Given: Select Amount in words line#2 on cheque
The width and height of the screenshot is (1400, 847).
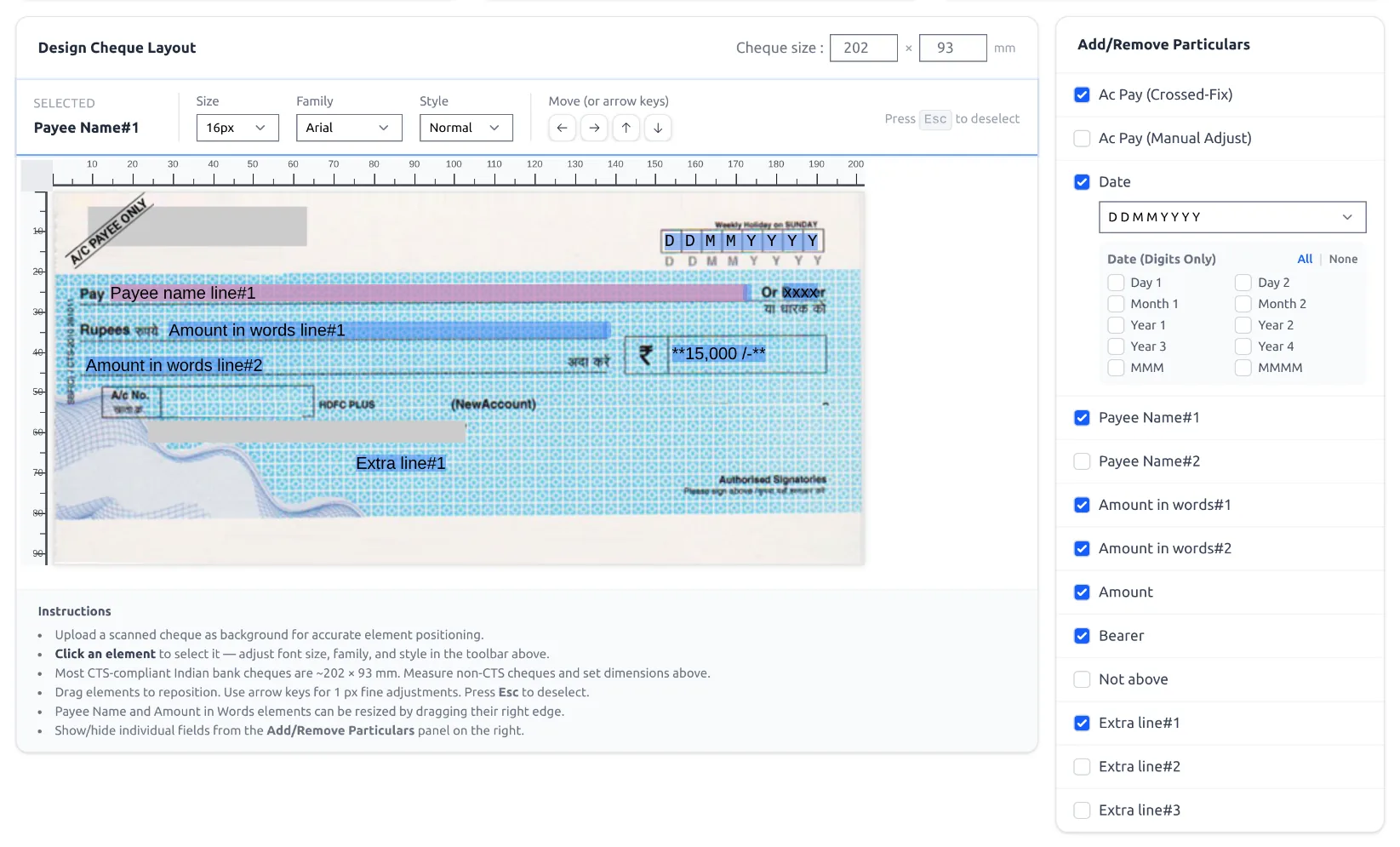Looking at the screenshot, I should coord(174,365).
